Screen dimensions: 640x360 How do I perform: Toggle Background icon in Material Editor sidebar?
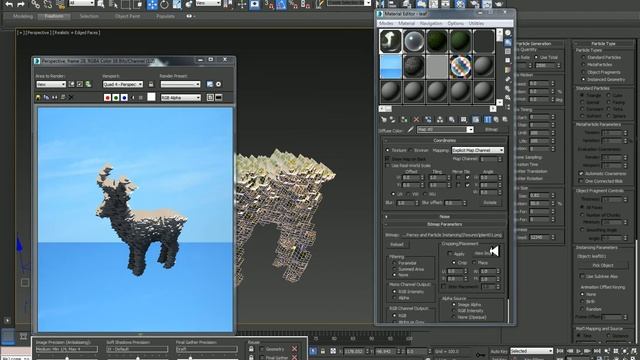tap(508, 51)
